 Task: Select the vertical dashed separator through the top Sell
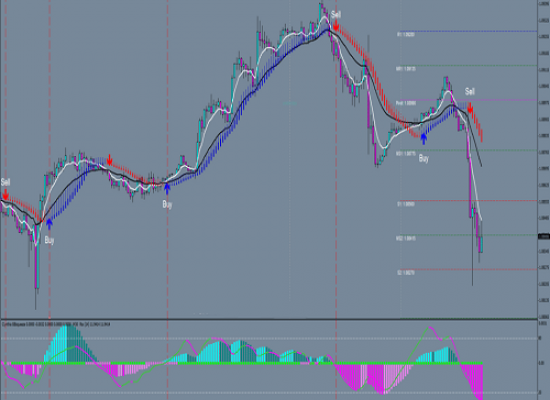(336, 200)
